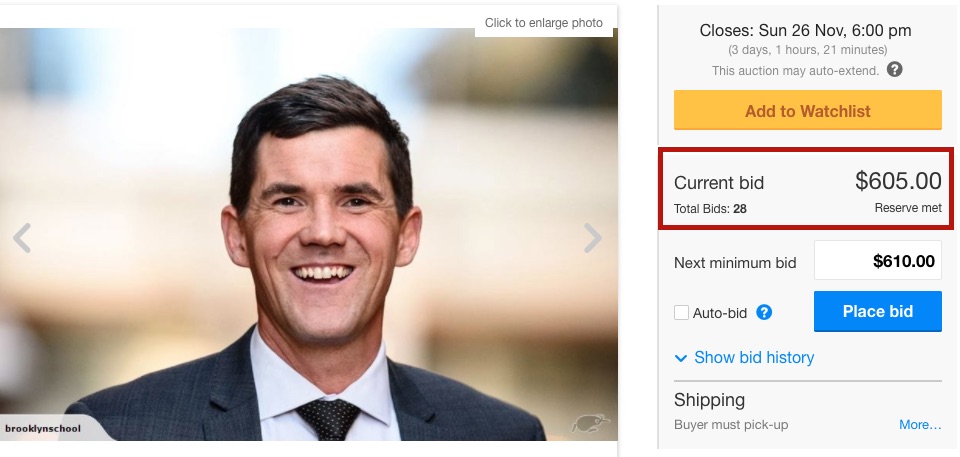Viewport: 960px width, 457px height.
Task: Click the 'Click to enlarge photo' label
Action: click(544, 23)
